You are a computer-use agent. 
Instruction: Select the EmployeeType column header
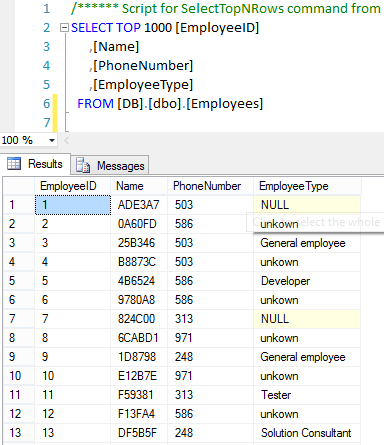[307, 186]
